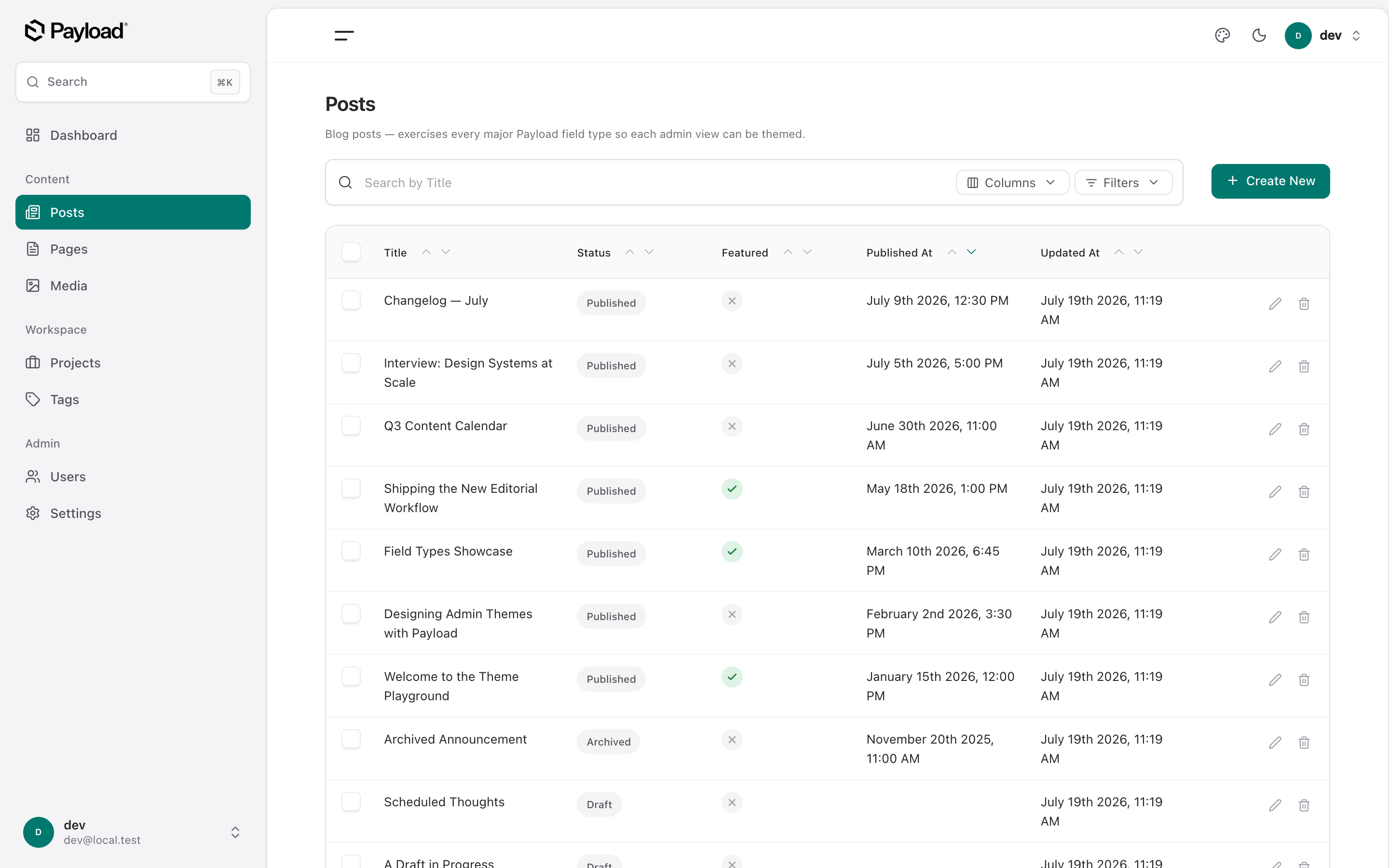1389x868 pixels.
Task: Open Pages collection
Action: pyautogui.click(x=133, y=249)
